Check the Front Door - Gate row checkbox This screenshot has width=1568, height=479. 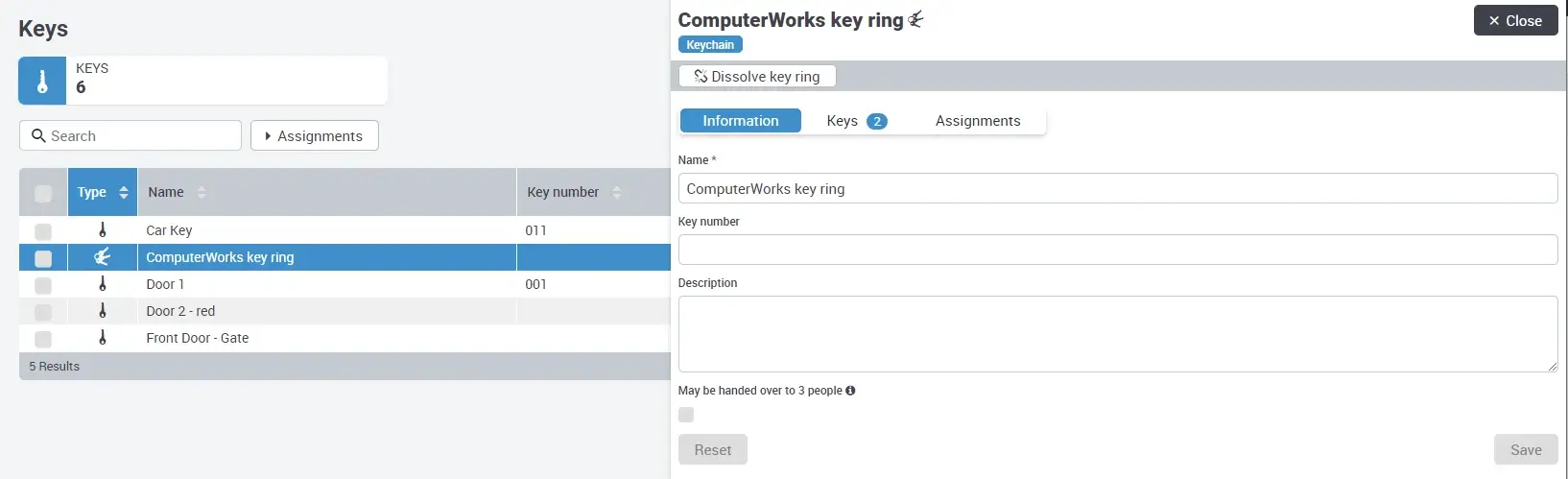pos(43,339)
